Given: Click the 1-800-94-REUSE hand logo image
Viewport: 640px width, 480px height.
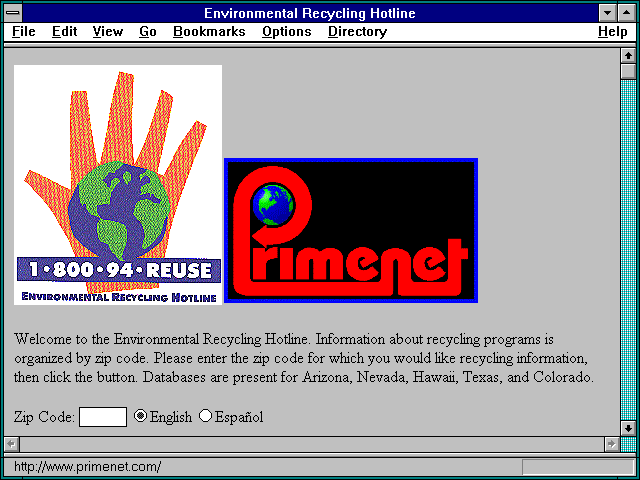Looking at the screenshot, I should click(118, 185).
